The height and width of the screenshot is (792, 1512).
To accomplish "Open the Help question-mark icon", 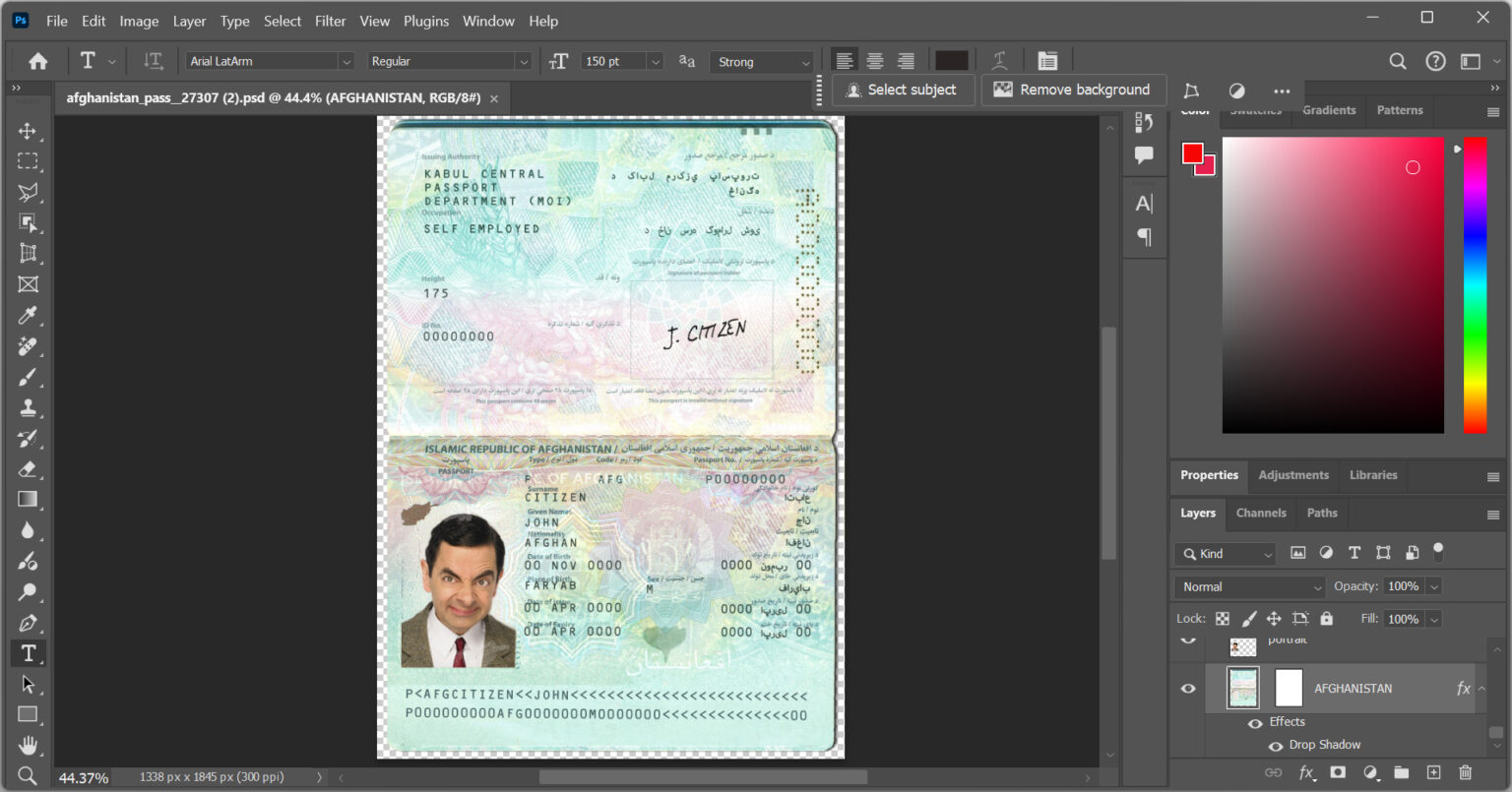I will tap(1436, 61).
